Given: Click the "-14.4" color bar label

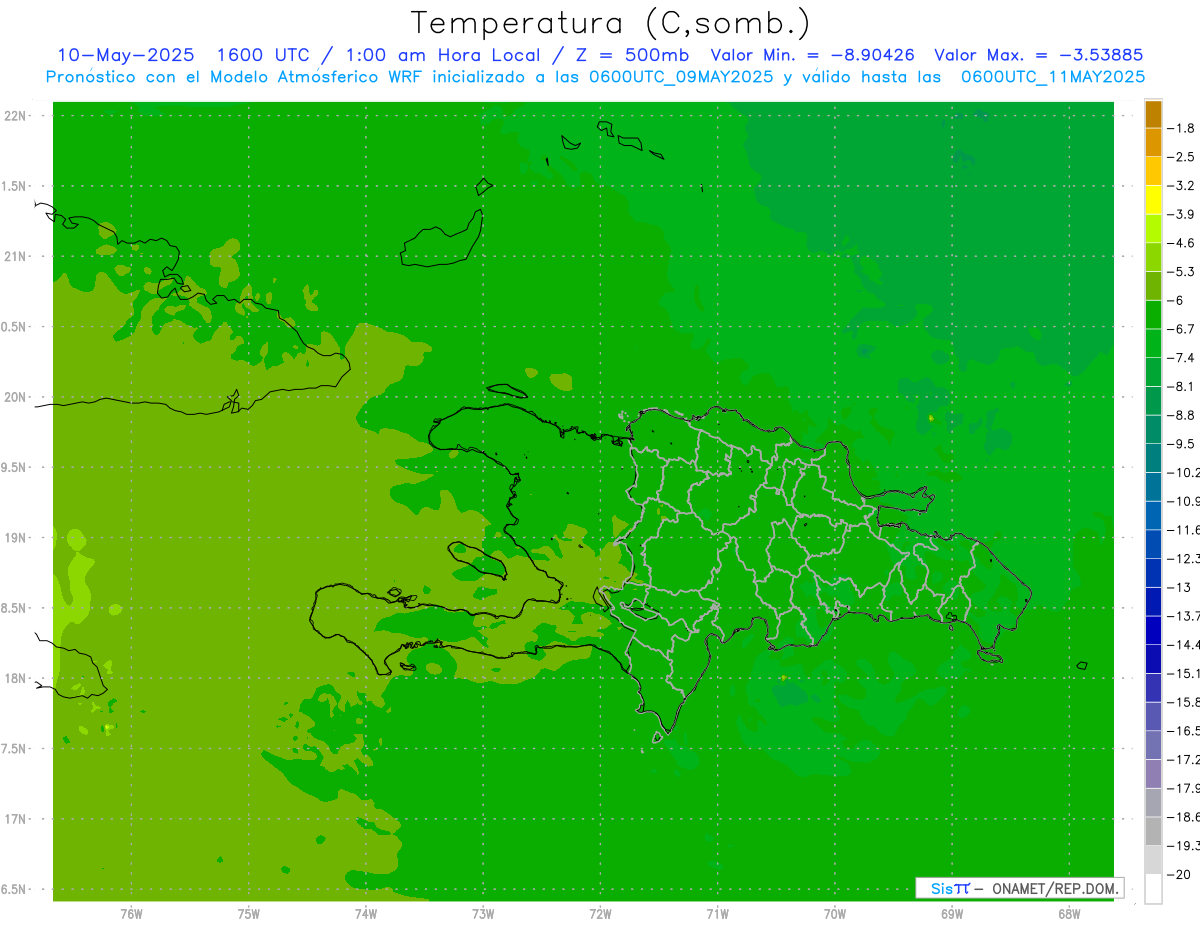Looking at the screenshot, I should coord(1184,645).
